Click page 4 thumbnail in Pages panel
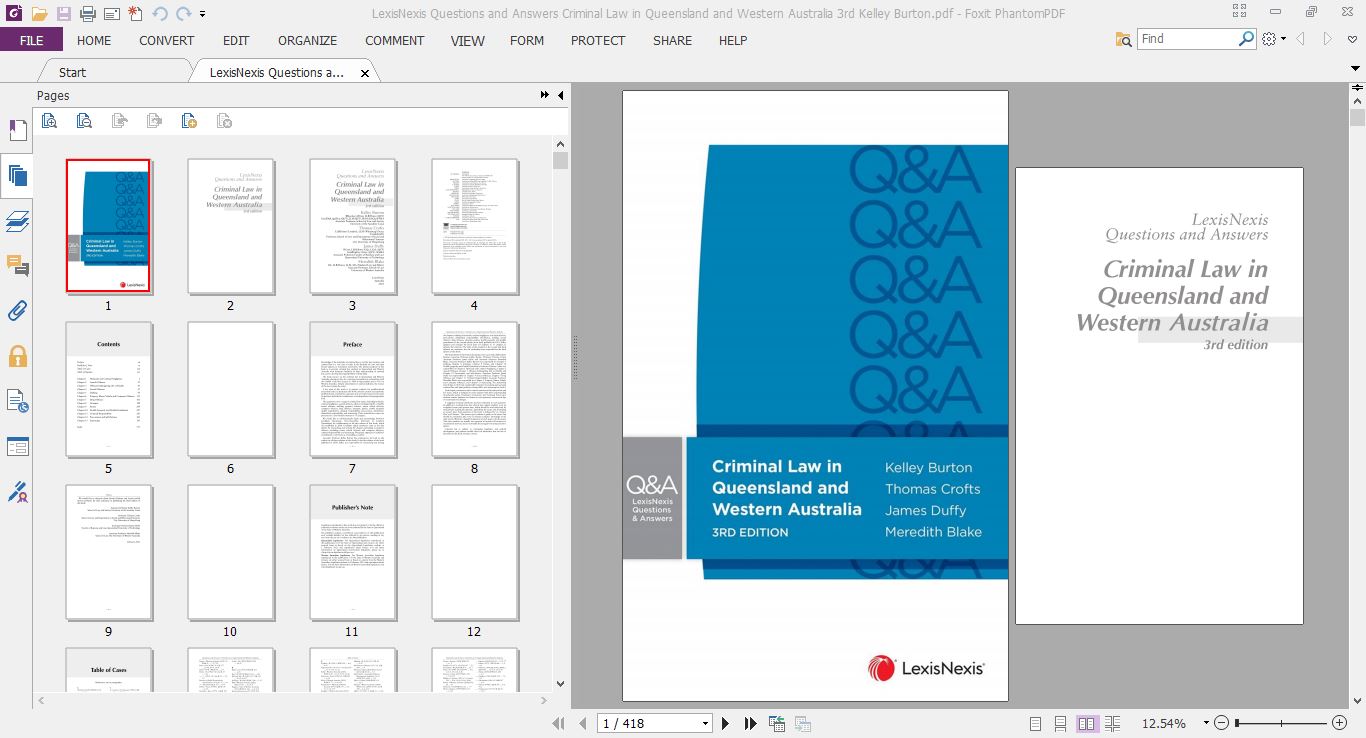The image size is (1366, 738). tap(474, 226)
